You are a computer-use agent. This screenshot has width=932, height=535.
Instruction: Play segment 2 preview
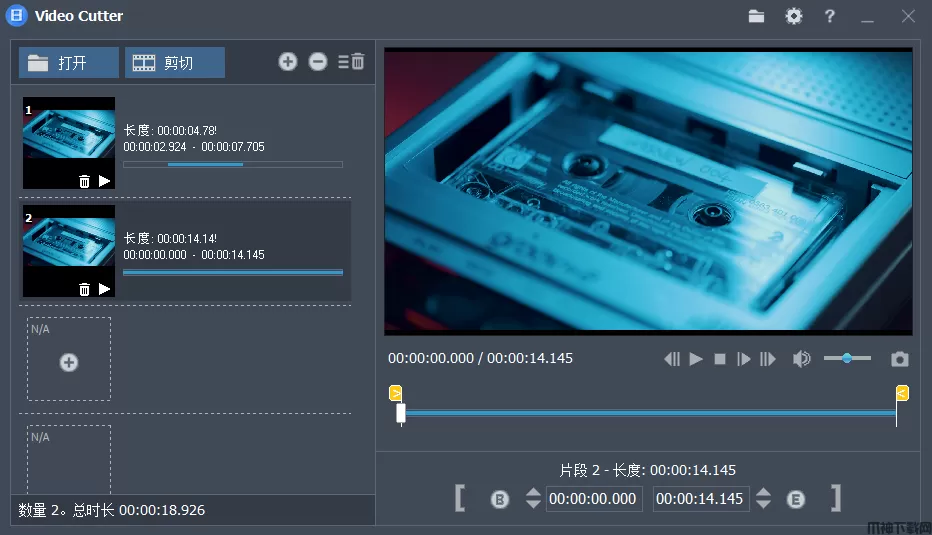click(x=105, y=289)
